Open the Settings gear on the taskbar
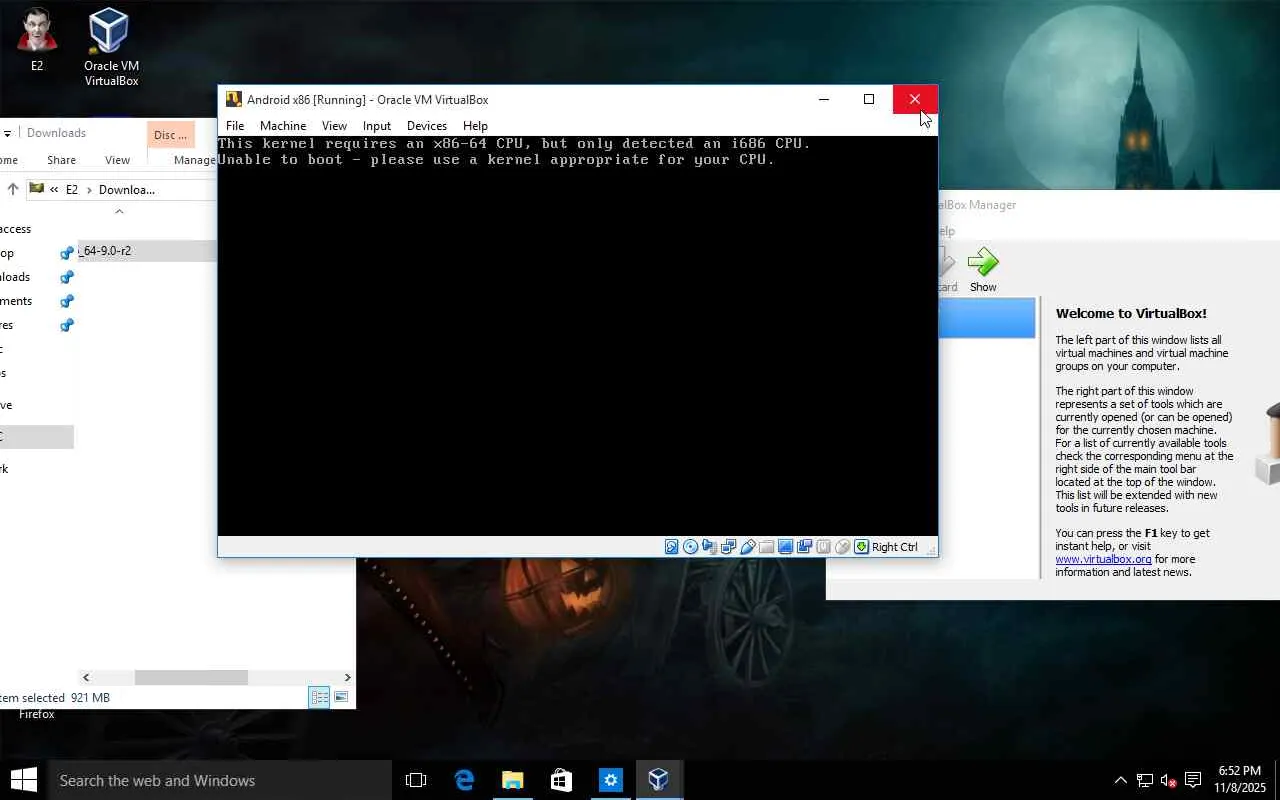1280x800 pixels. pyautogui.click(x=610, y=780)
